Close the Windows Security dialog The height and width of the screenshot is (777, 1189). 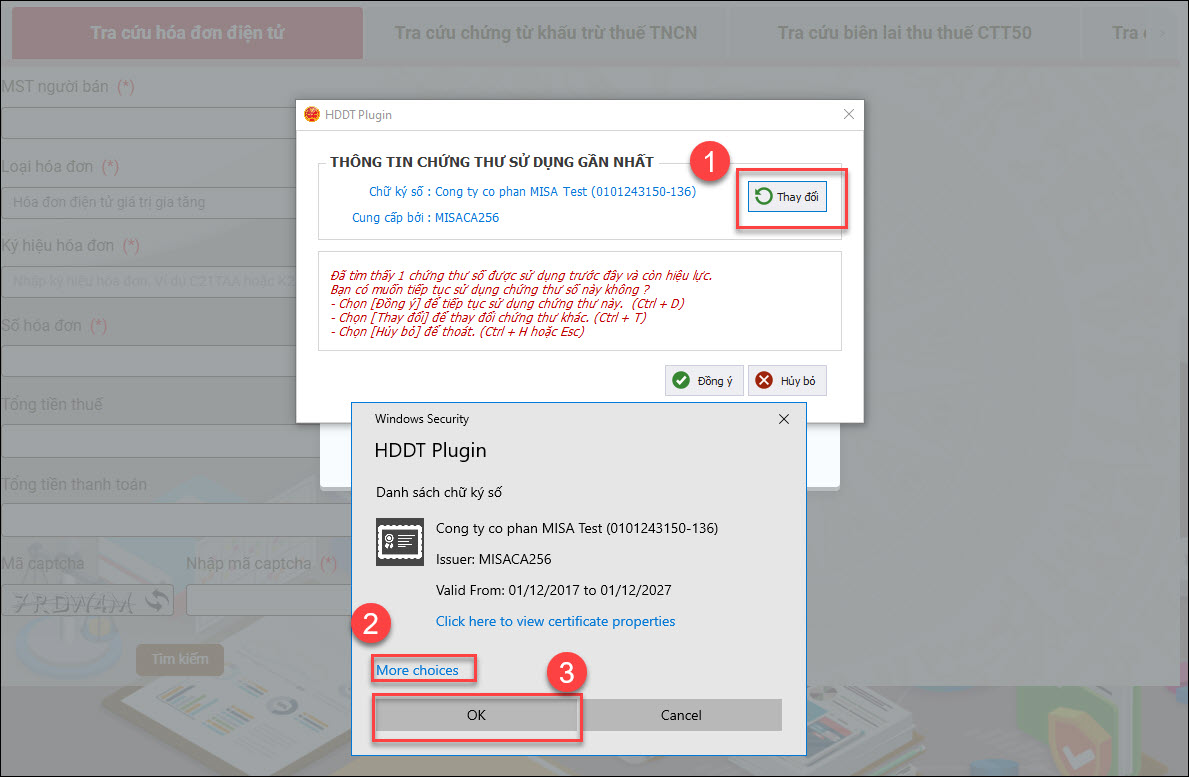784,419
